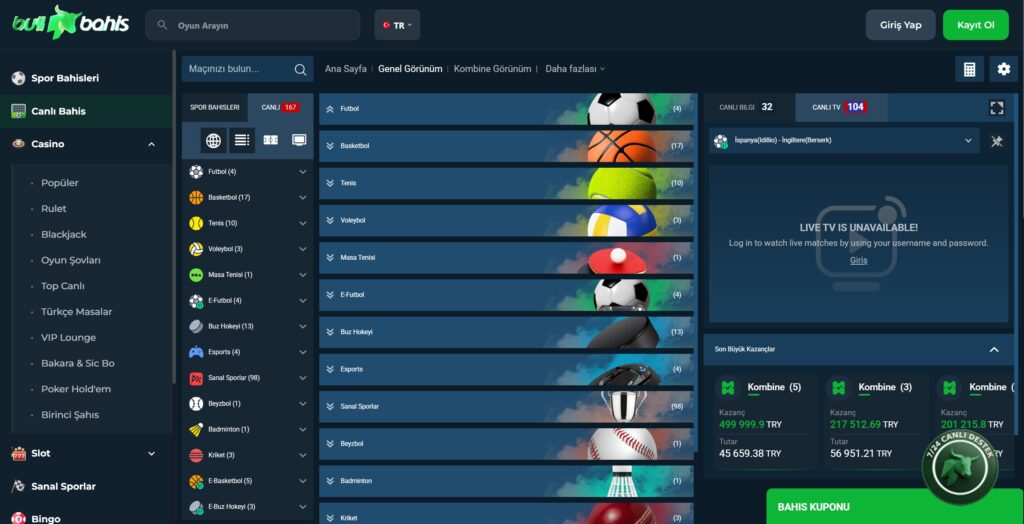Click the Oyun Arayın search field

pyautogui.click(x=253, y=25)
